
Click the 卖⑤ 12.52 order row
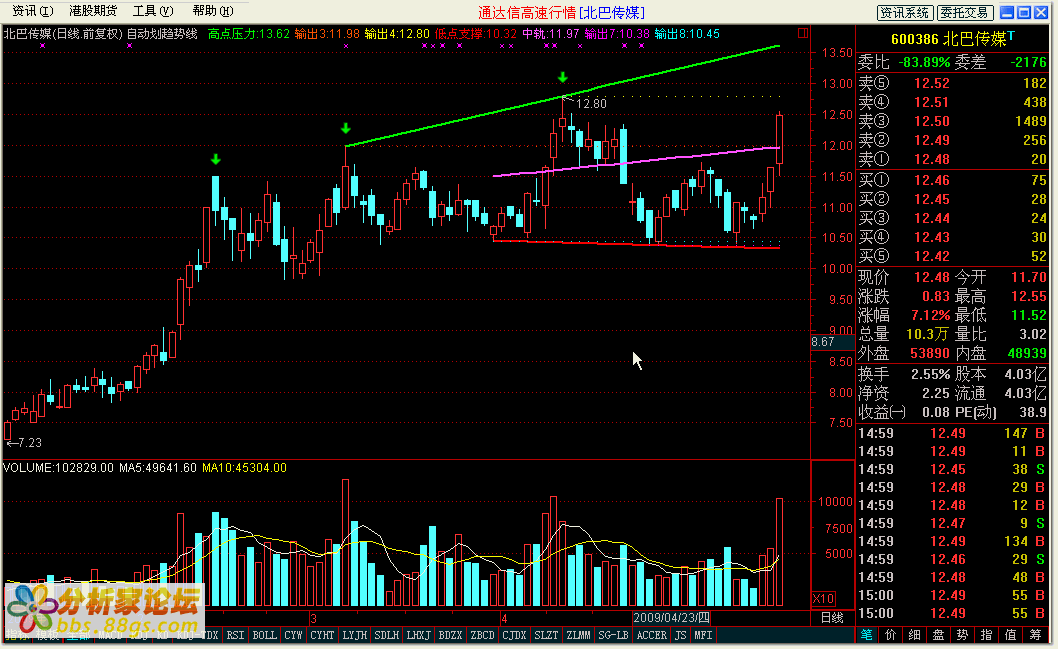(951, 83)
